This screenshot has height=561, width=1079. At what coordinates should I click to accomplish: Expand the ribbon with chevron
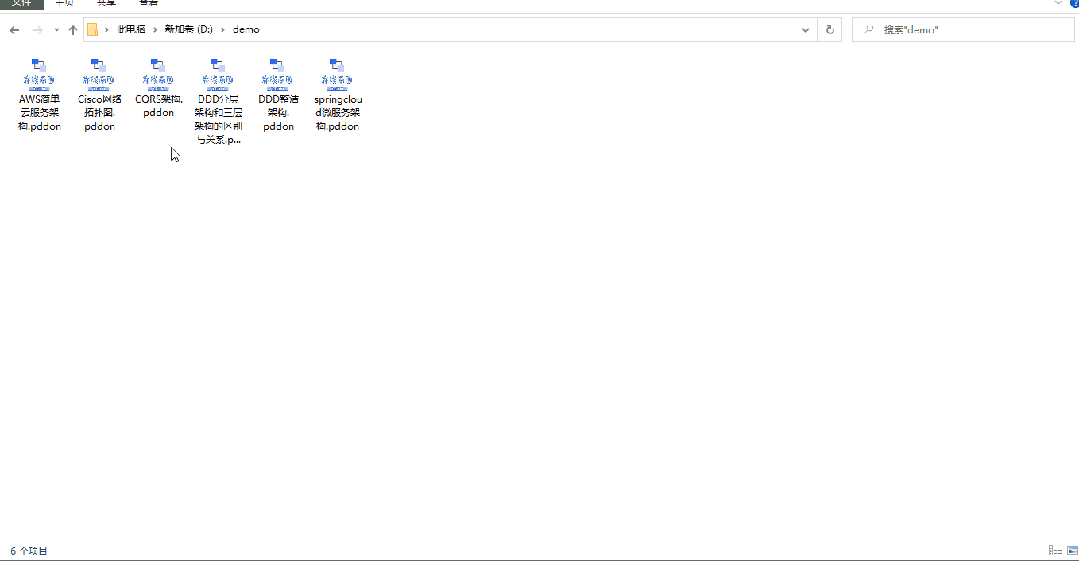[1058, 3]
